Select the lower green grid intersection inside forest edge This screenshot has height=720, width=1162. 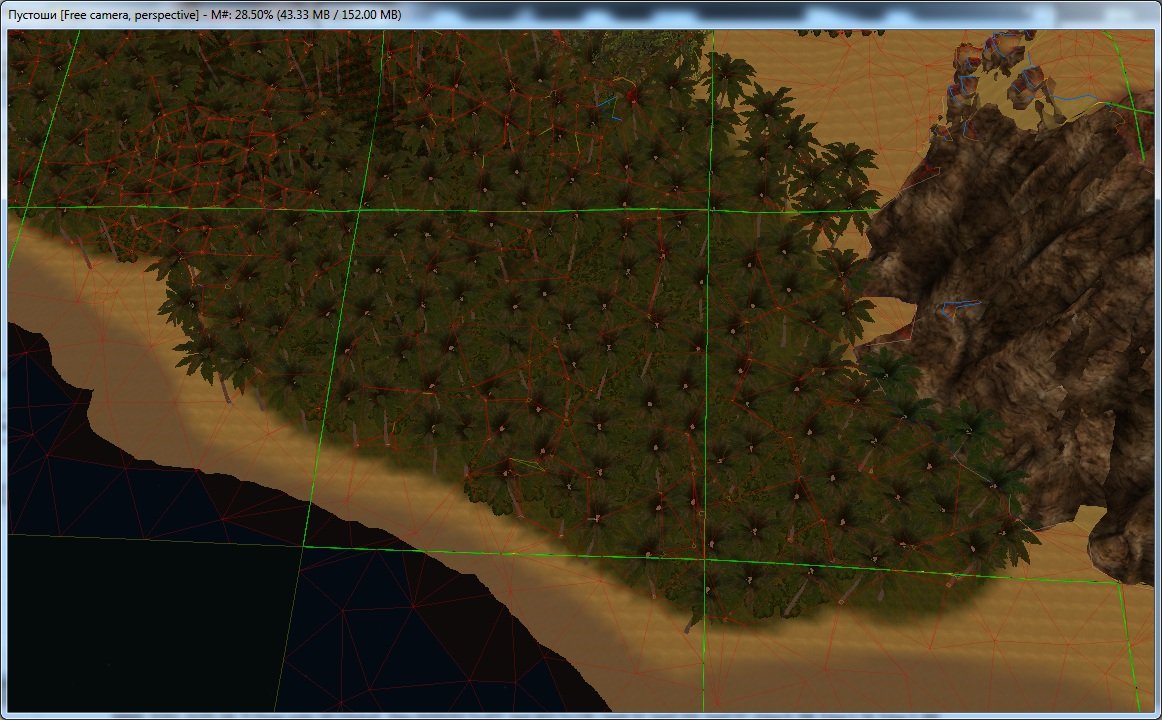point(704,560)
